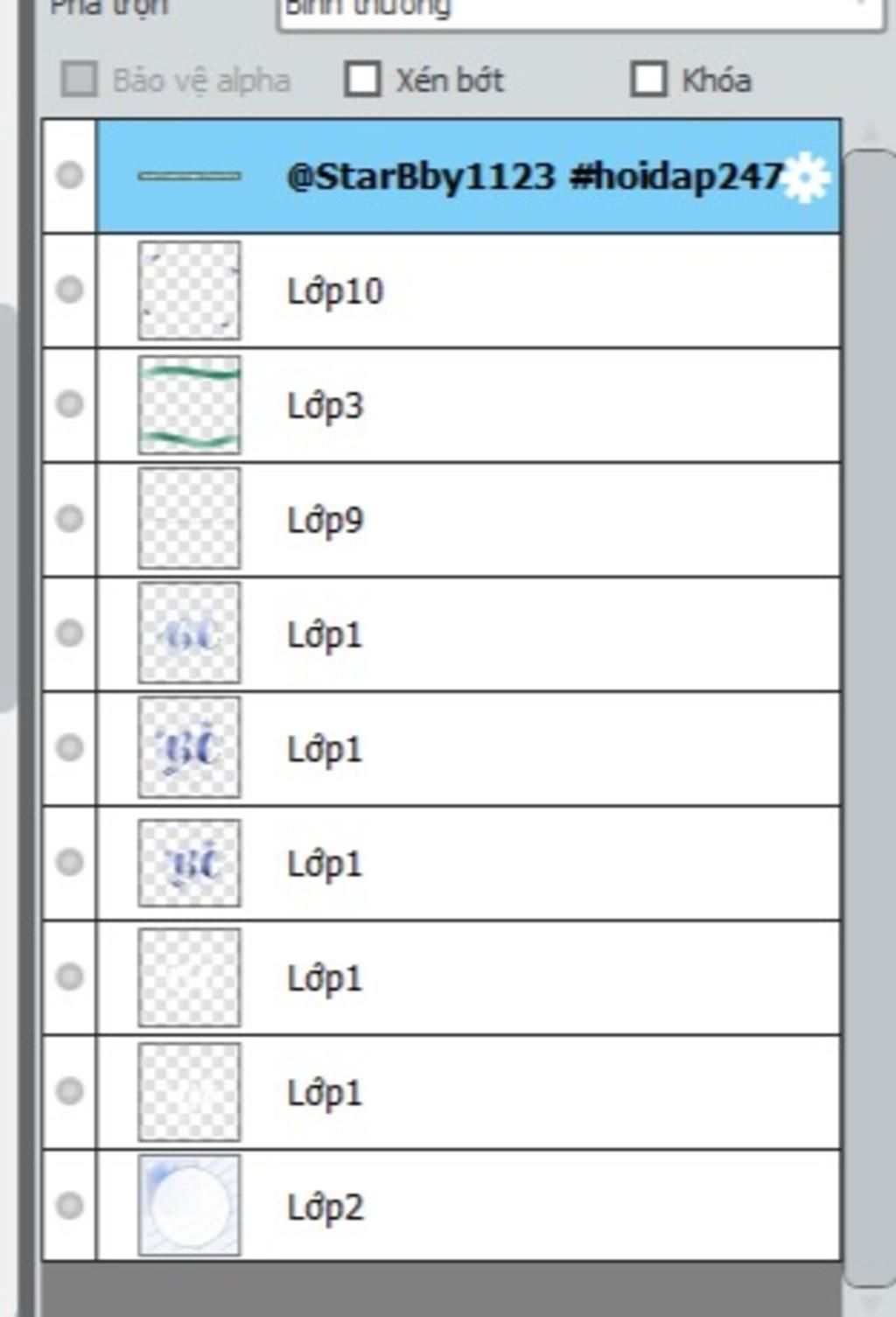This screenshot has width=896, height=1317.
Task: Select the Lớp10 layer name
Action: 335,291
